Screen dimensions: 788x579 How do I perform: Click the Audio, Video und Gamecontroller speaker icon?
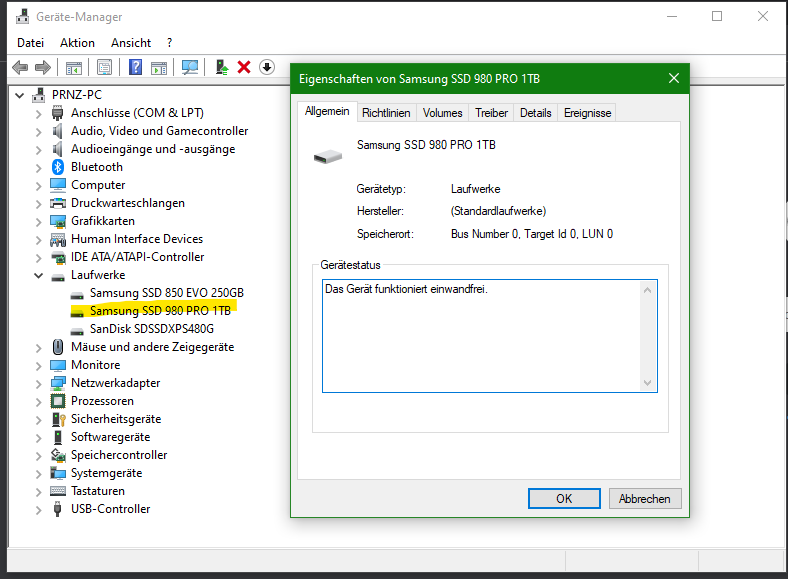click(x=57, y=131)
